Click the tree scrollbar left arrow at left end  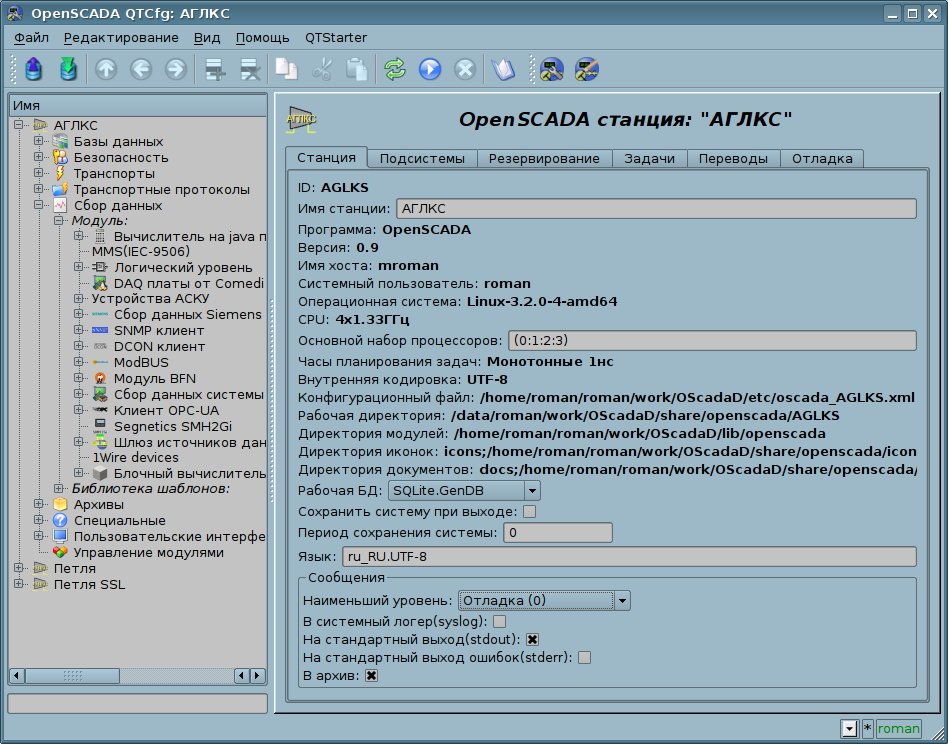(x=17, y=675)
